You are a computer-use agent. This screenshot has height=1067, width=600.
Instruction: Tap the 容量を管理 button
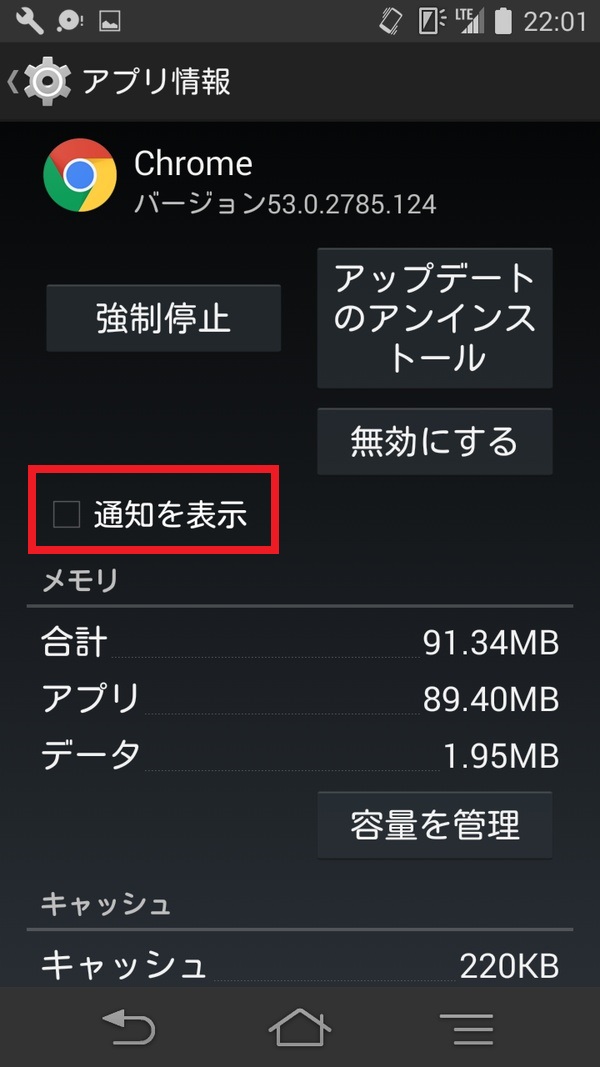coord(435,824)
